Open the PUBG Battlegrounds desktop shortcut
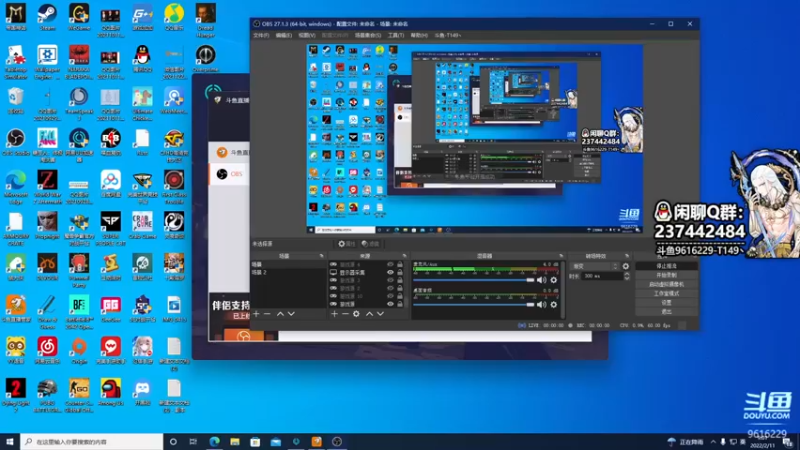 (x=47, y=396)
